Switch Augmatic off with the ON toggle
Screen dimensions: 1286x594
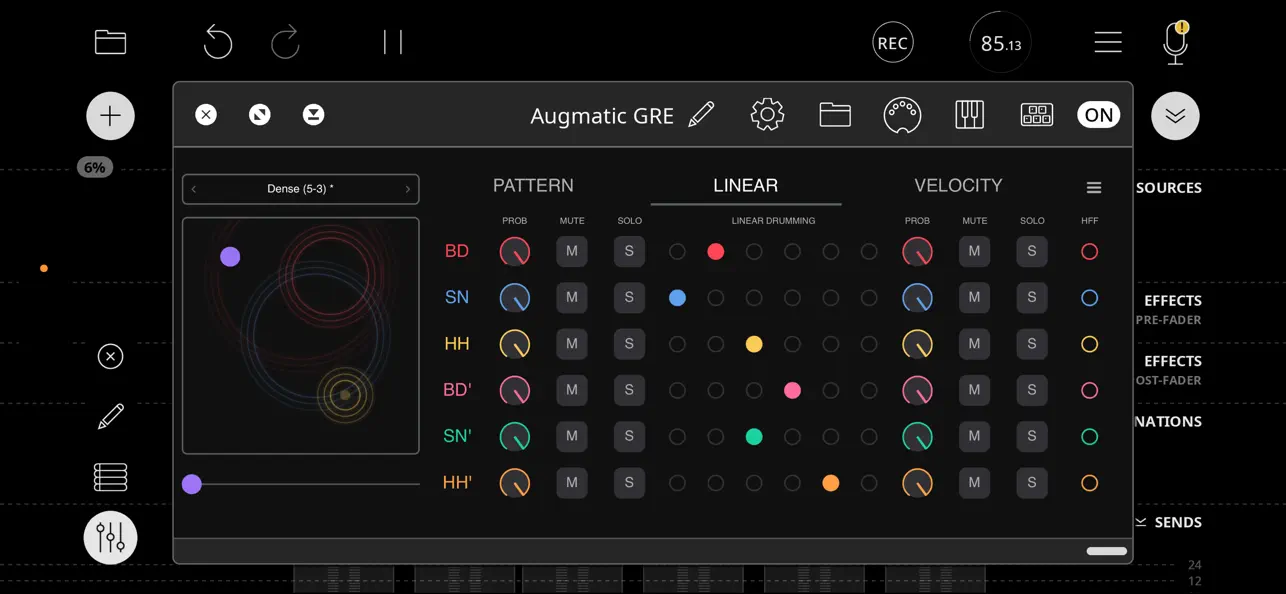tap(1098, 114)
